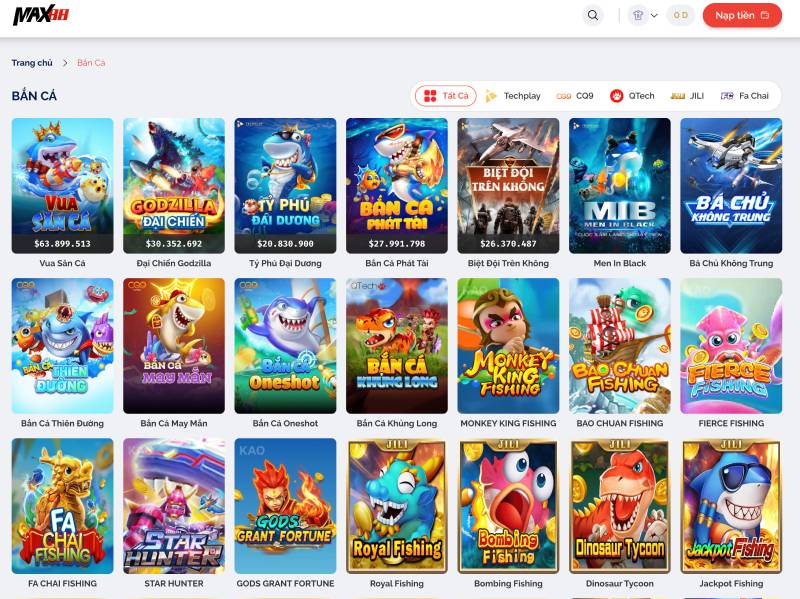Viewport: 800px width, 599px height.
Task: Click the Fa Chai provider logo icon
Action: [727, 96]
